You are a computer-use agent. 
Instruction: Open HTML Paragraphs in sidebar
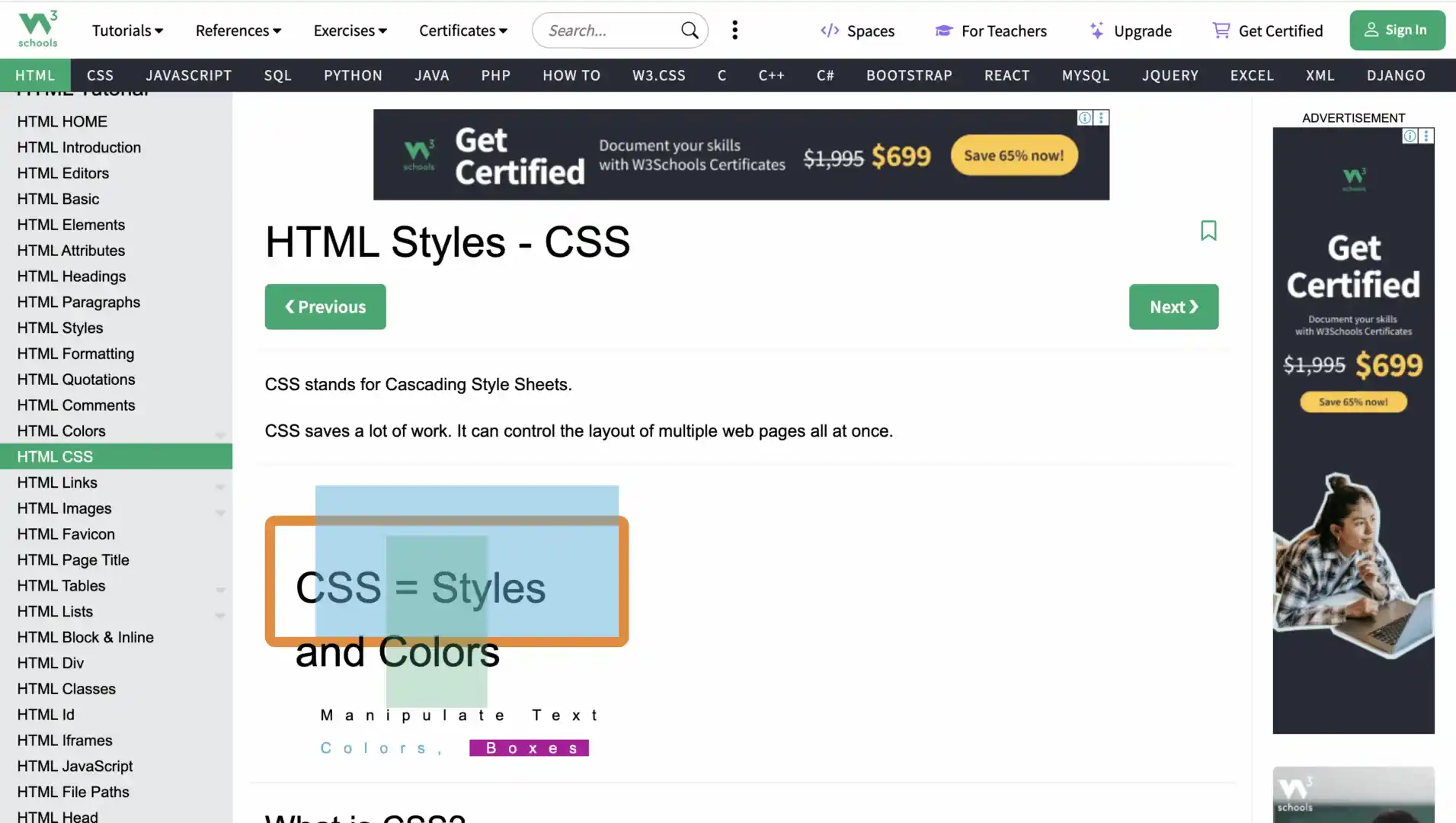tap(116, 303)
